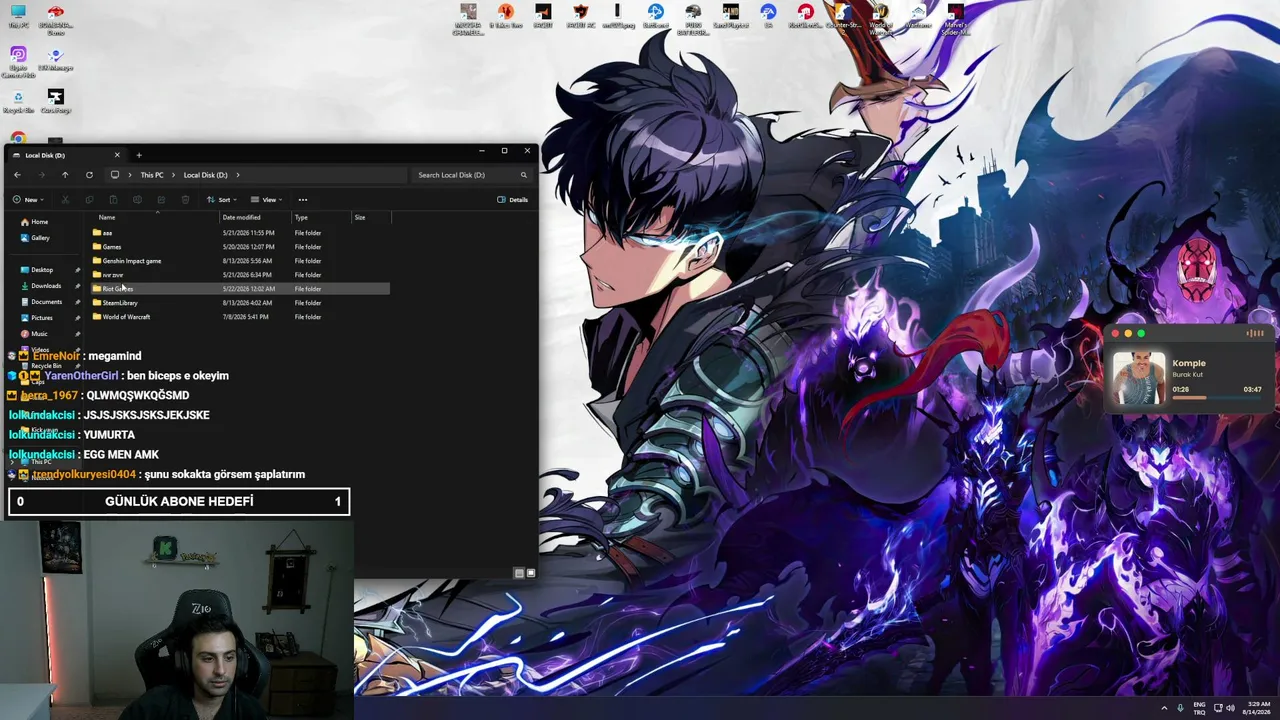Copy the selected item in toolbar
Screen dimensions: 1280x720
coord(89,200)
